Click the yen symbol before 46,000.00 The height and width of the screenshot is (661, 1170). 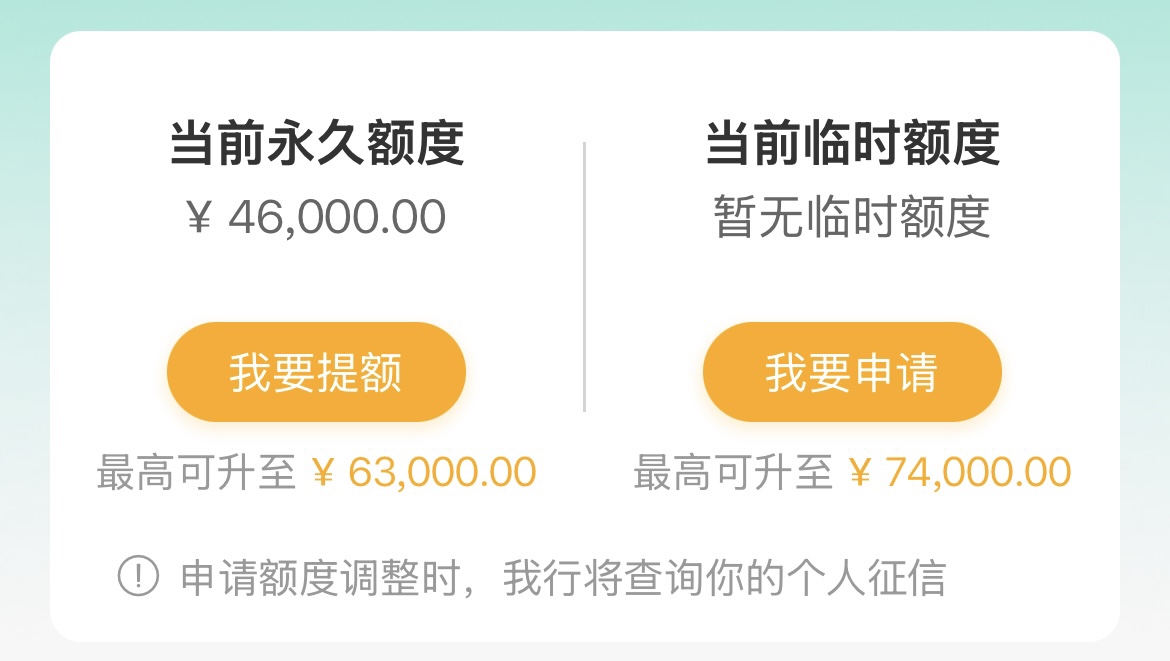click(x=198, y=218)
